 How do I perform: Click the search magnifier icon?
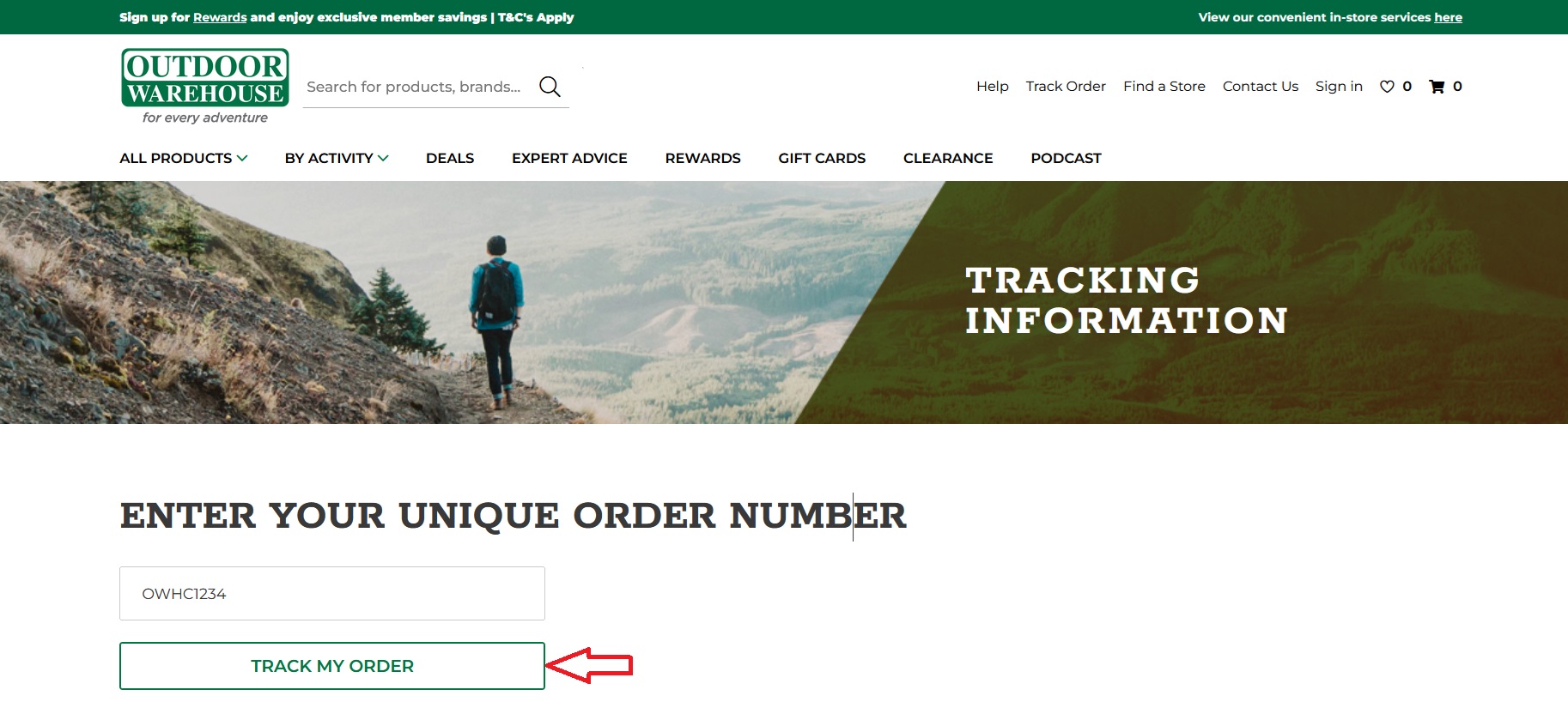click(550, 87)
